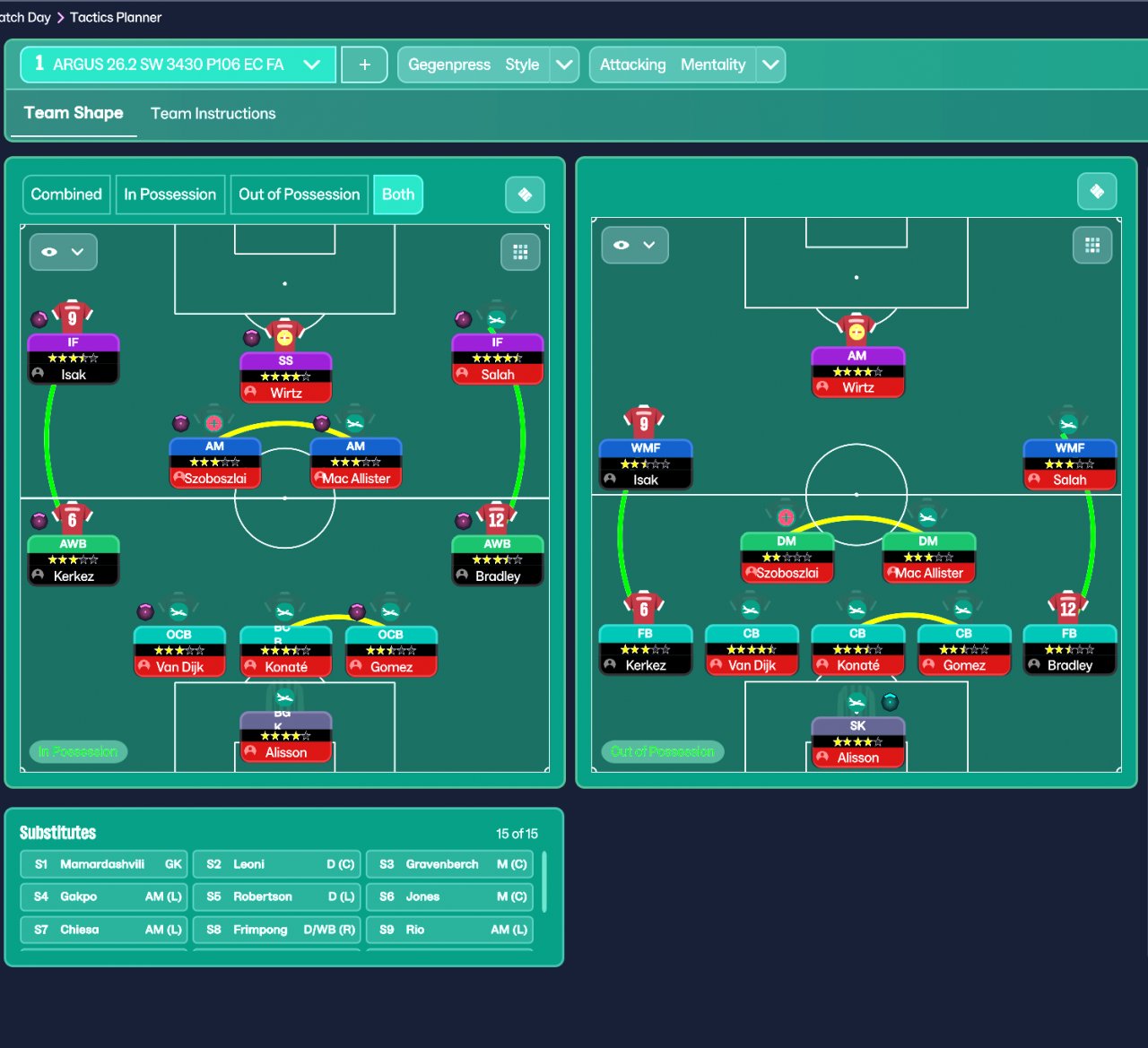Add a new tactic with the plus button
This screenshot has height=1048, width=1148.
click(365, 65)
